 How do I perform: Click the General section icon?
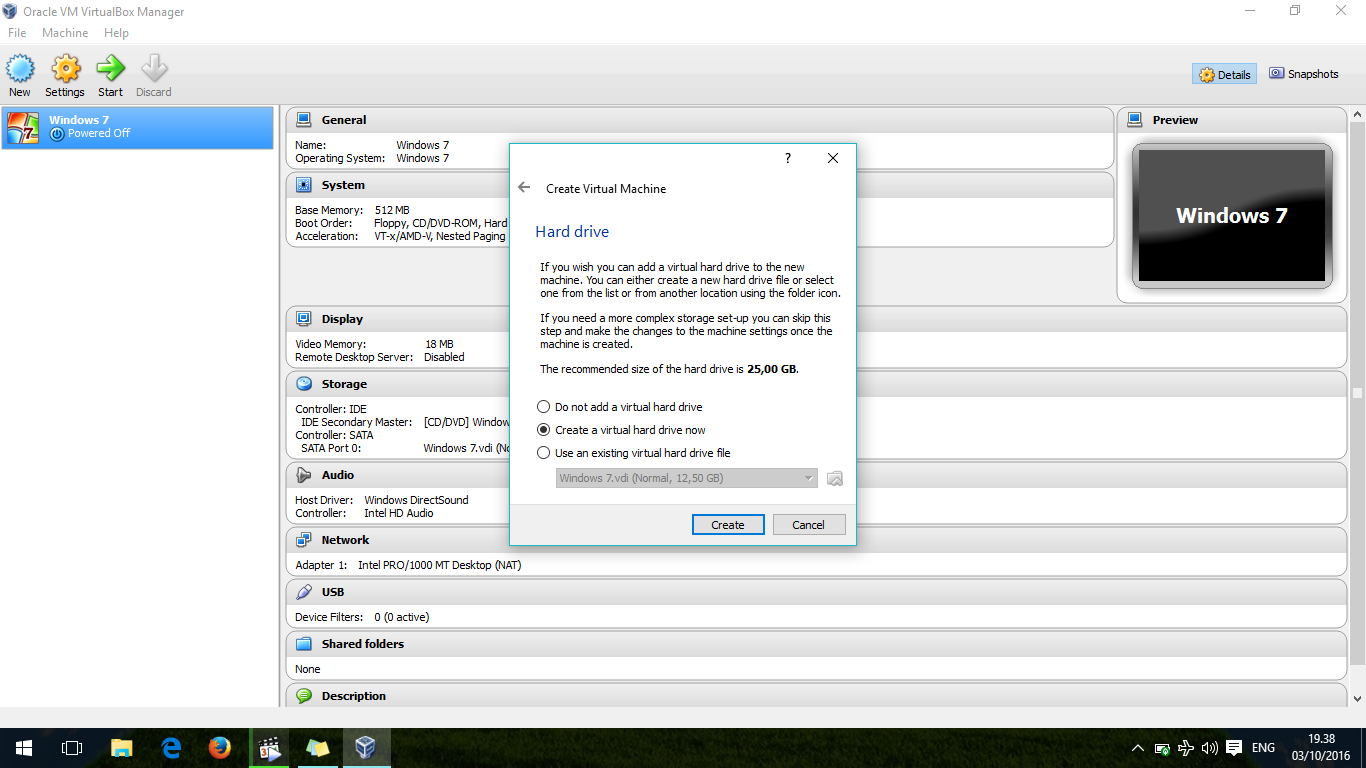305,120
